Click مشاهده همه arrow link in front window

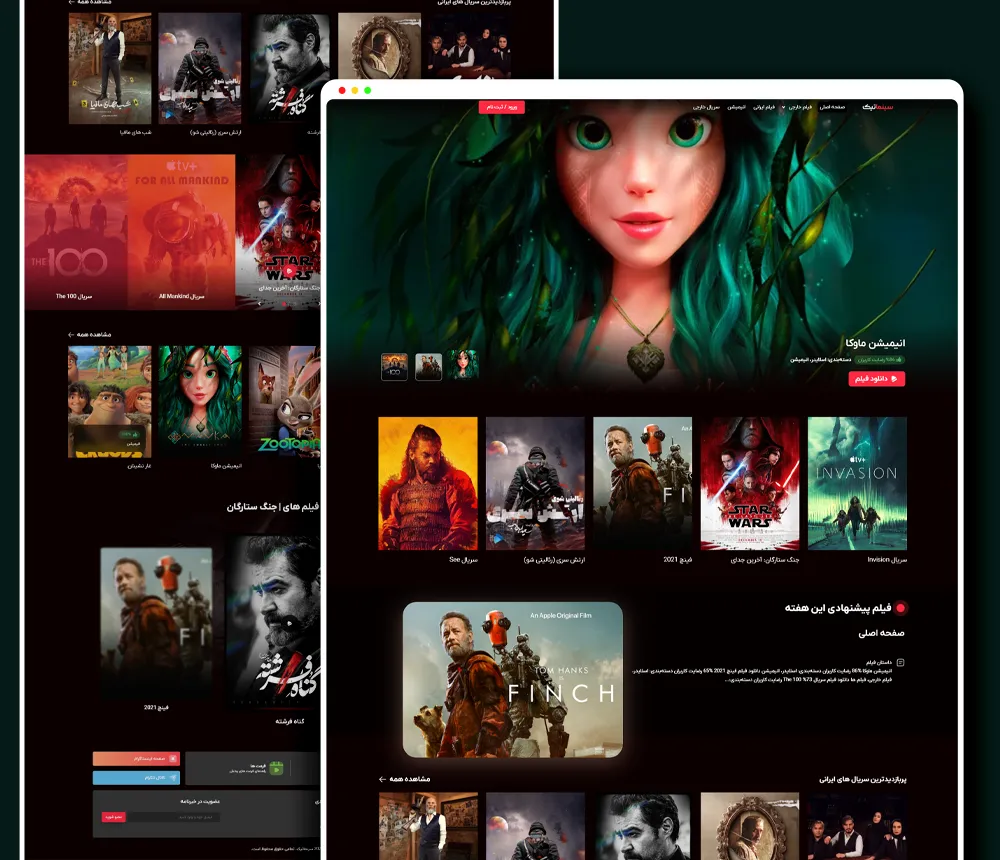(x=404, y=779)
